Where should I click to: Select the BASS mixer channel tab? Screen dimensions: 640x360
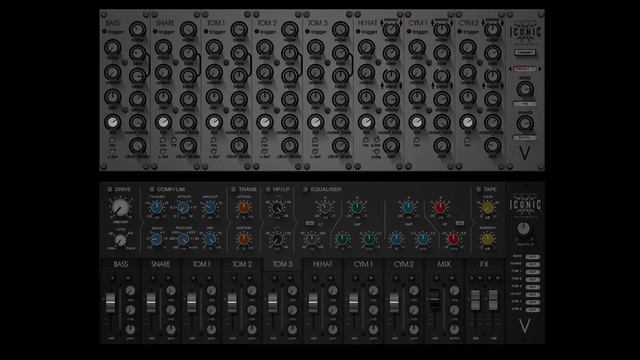(120, 264)
